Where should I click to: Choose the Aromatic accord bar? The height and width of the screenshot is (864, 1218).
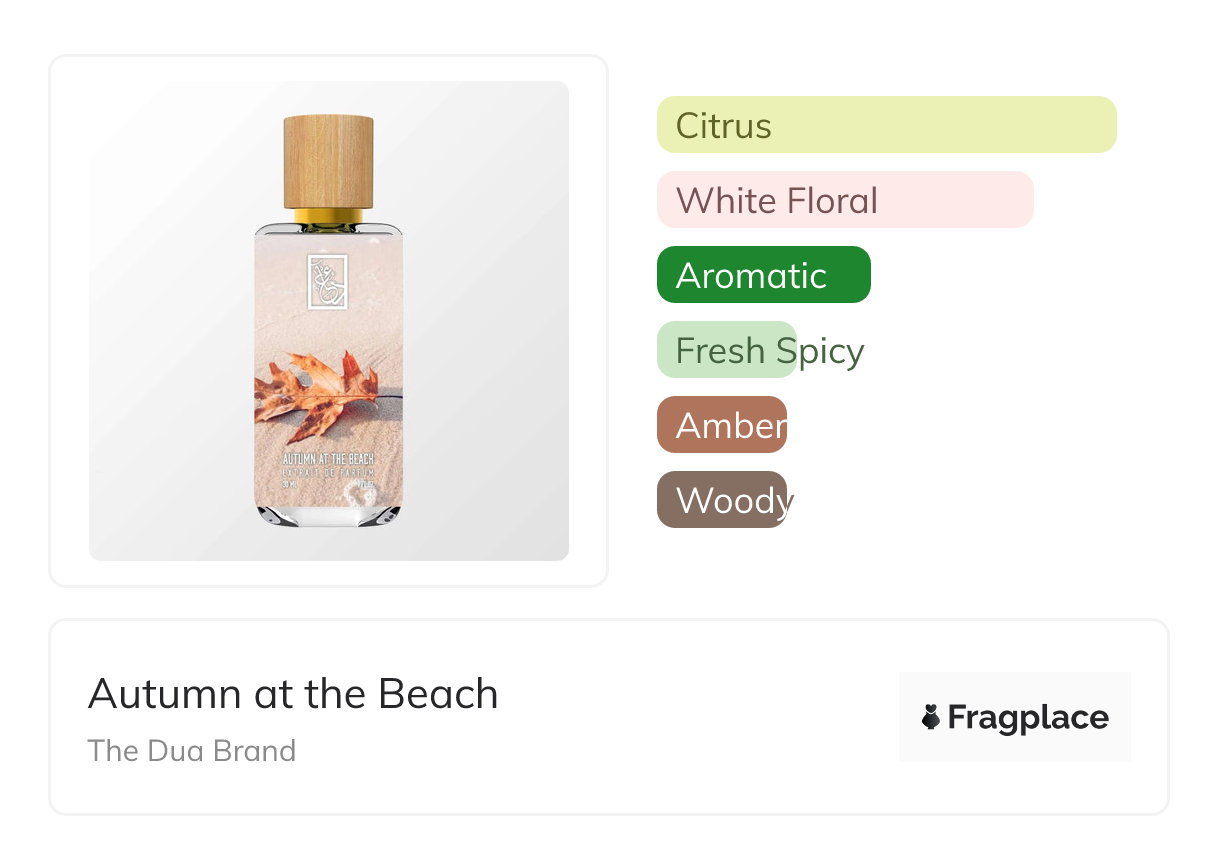(x=763, y=275)
